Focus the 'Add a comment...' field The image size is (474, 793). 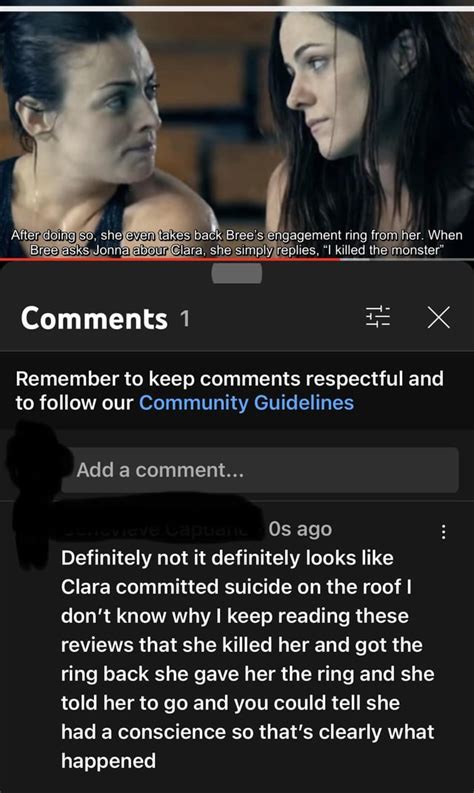pos(260,470)
